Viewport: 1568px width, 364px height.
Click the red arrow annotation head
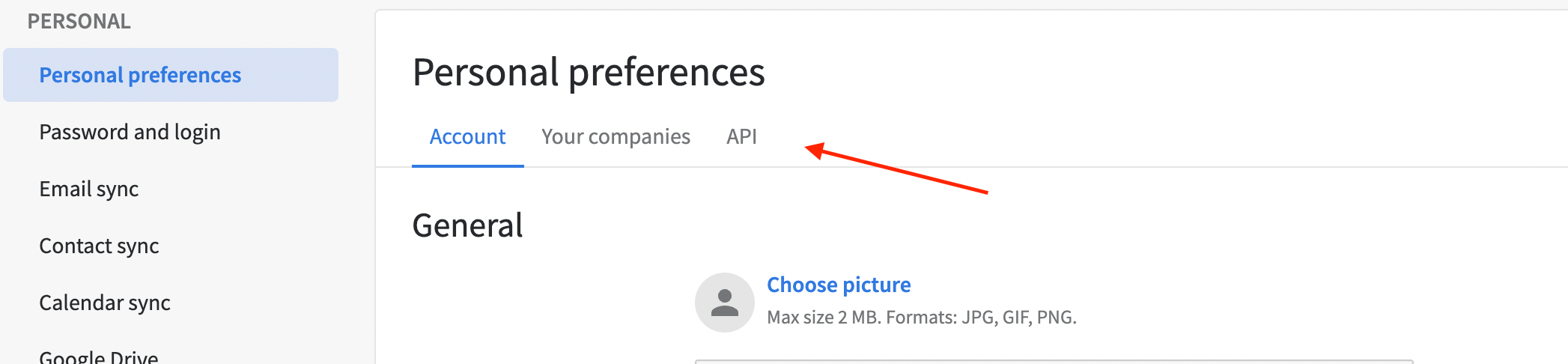(815, 151)
